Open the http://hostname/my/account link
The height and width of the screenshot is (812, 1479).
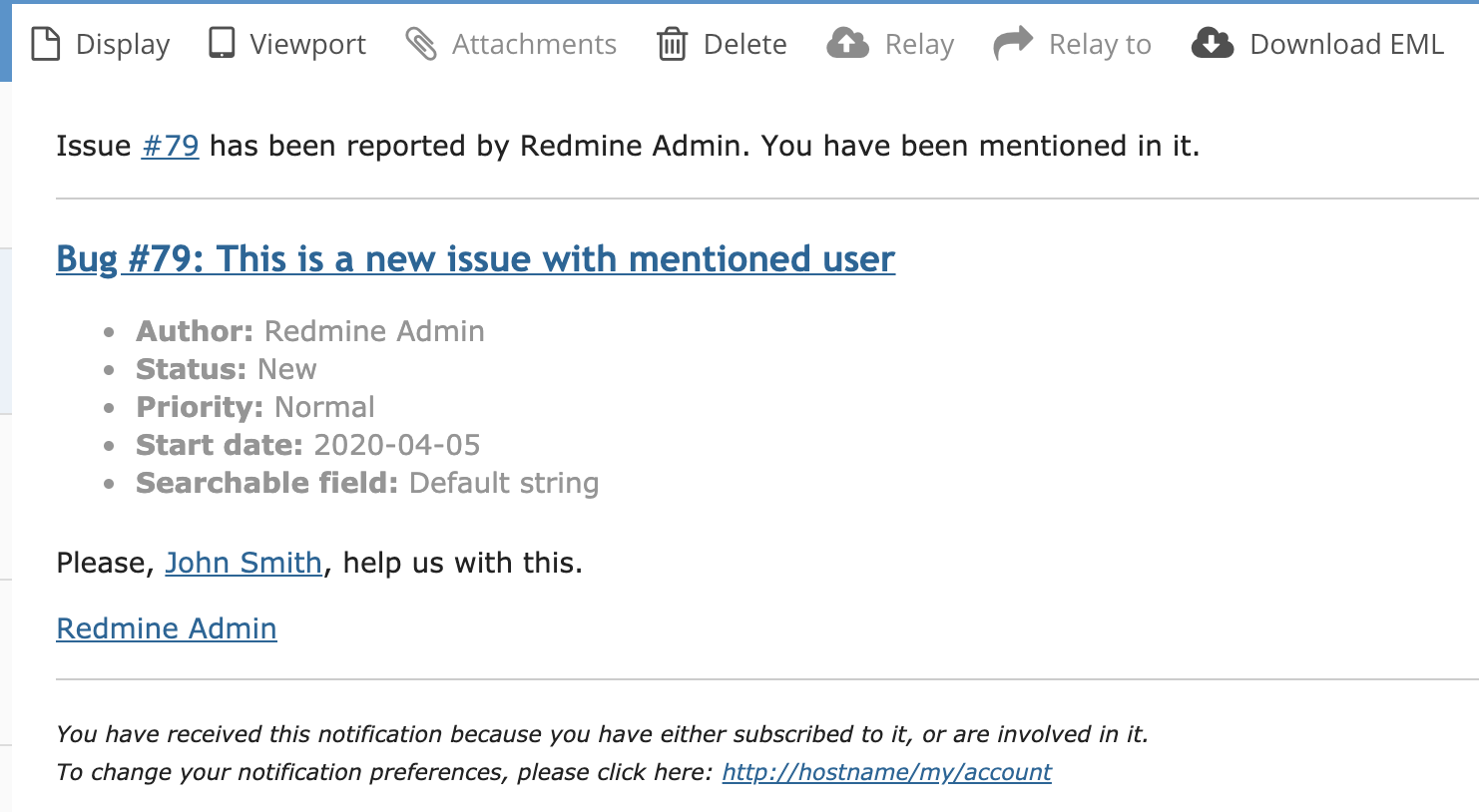(886, 772)
